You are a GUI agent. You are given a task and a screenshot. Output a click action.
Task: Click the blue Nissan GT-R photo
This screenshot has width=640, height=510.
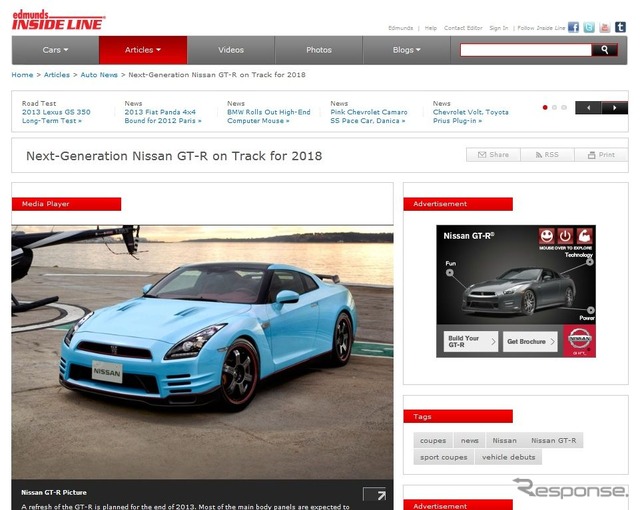pyautogui.click(x=202, y=352)
